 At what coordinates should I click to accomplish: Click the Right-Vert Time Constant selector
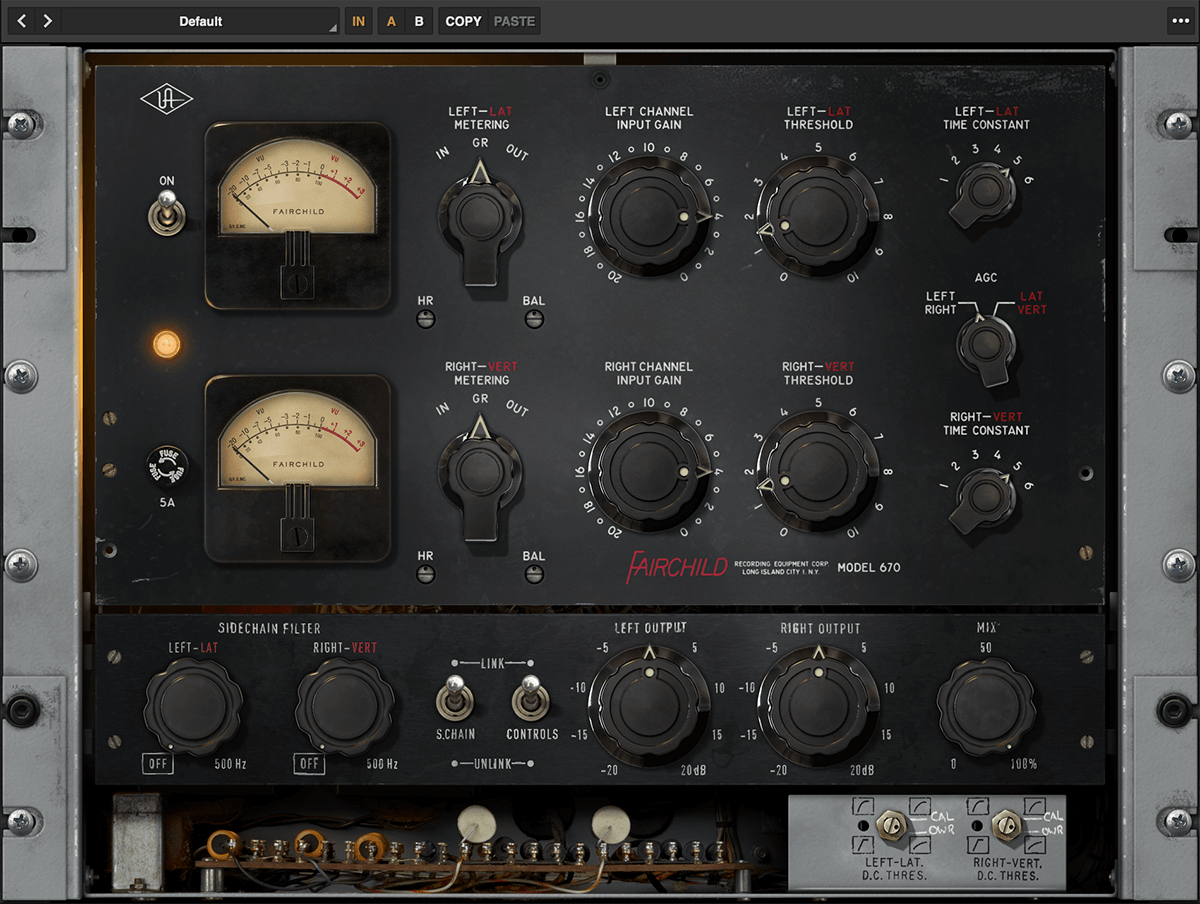[986, 498]
